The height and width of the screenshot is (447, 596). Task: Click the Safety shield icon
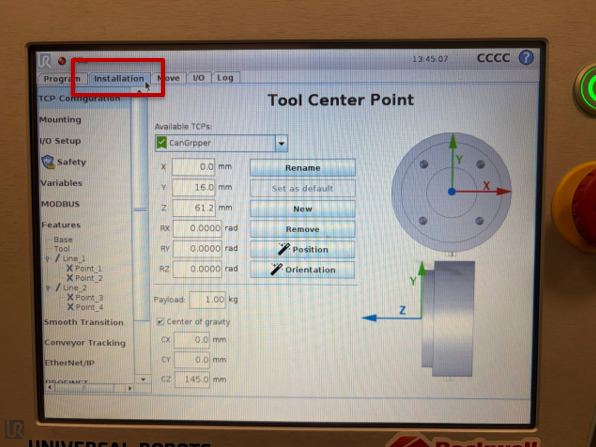pos(48,162)
